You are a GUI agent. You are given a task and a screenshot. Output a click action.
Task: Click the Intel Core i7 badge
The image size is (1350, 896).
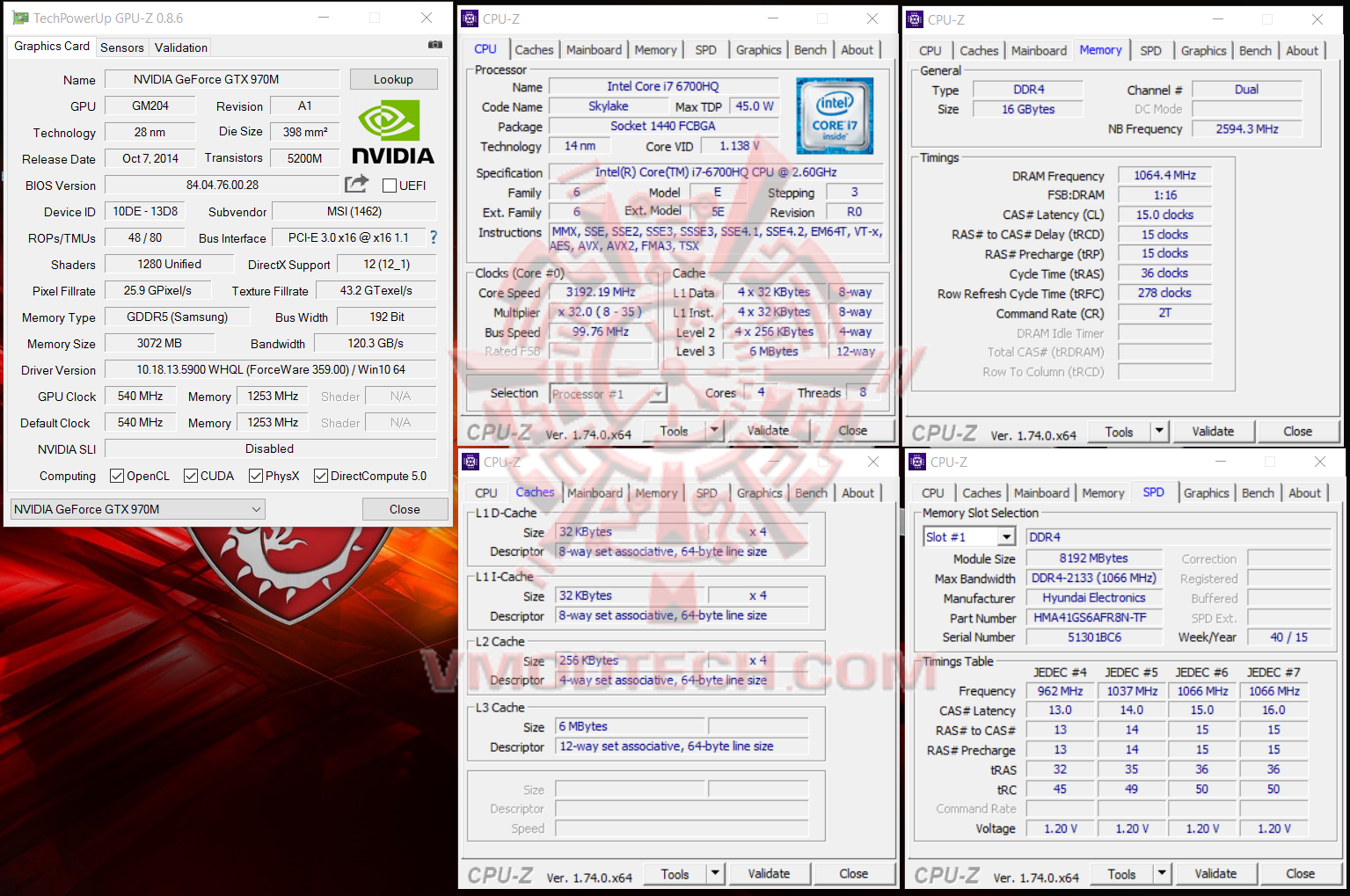pyautogui.click(x=835, y=116)
